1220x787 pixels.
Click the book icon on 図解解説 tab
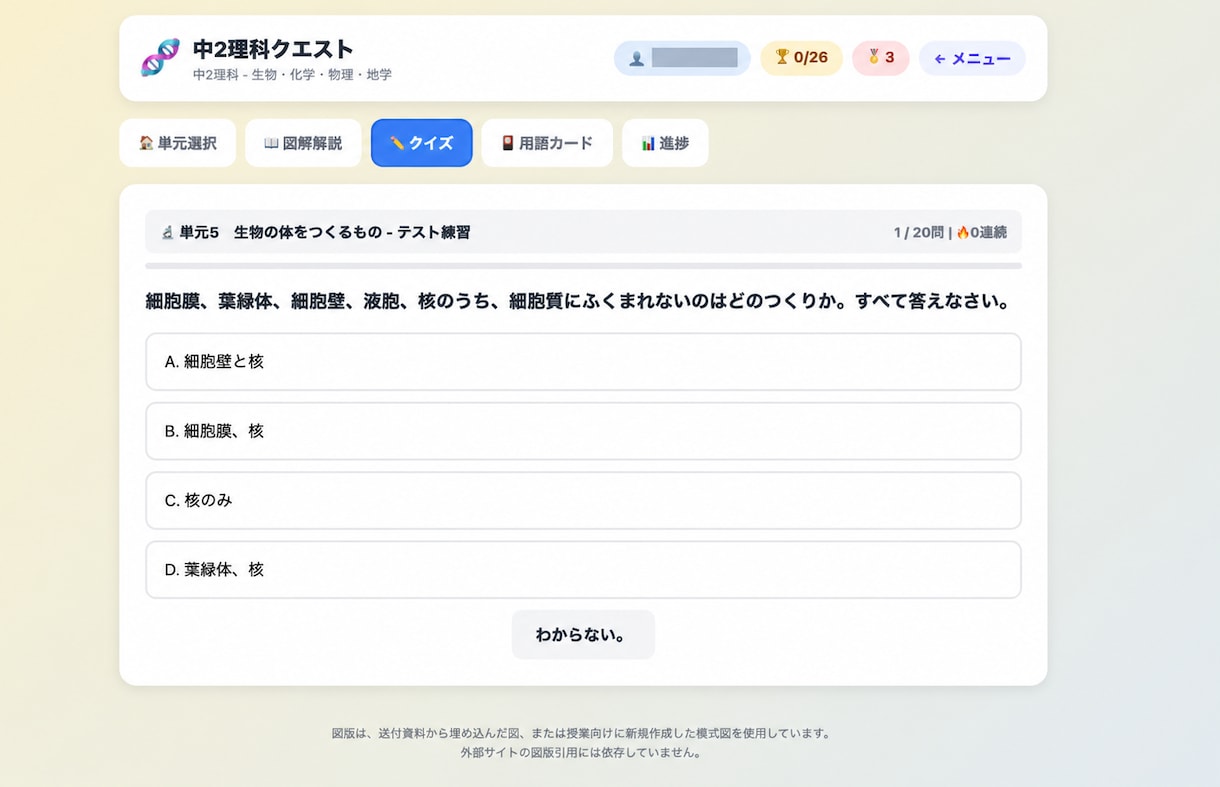pyautogui.click(x=271, y=143)
